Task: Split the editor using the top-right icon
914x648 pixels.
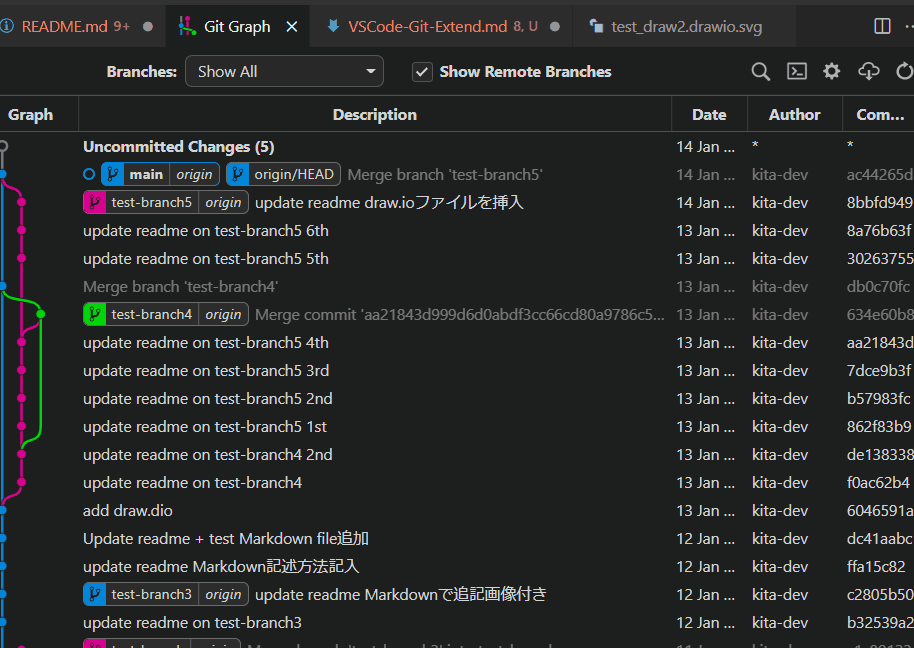Action: point(883,26)
